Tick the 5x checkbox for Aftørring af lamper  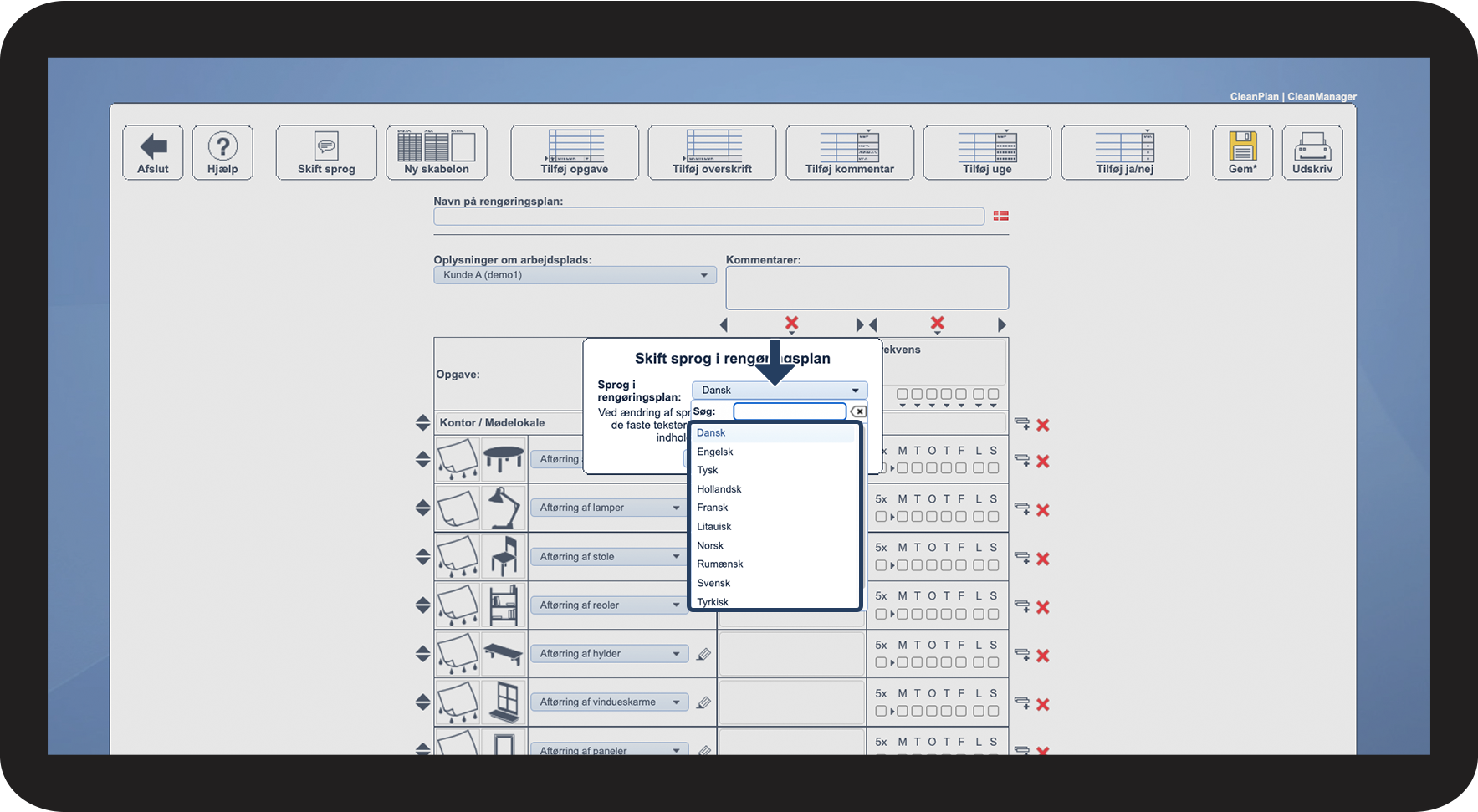click(881, 517)
